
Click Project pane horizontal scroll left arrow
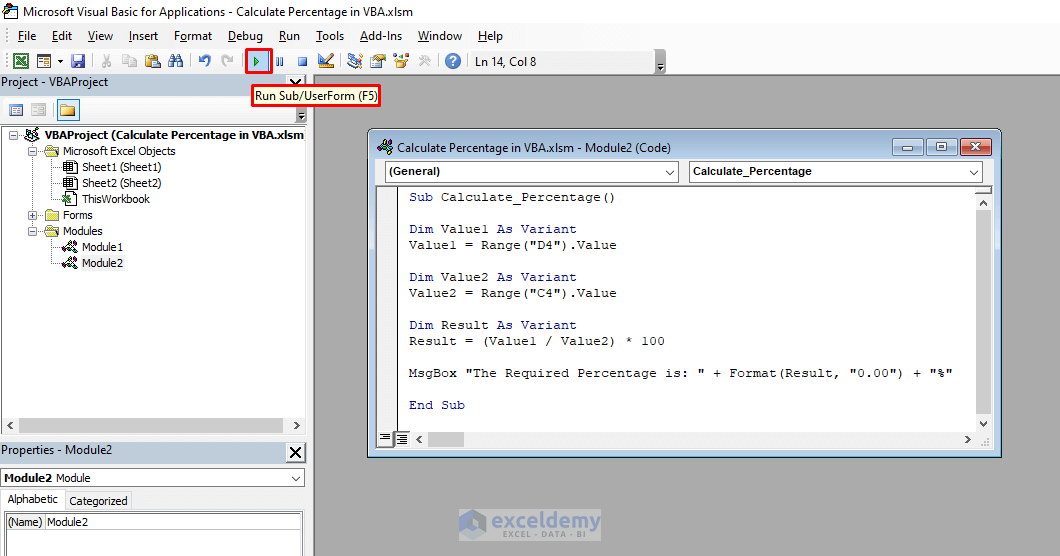pos(10,425)
